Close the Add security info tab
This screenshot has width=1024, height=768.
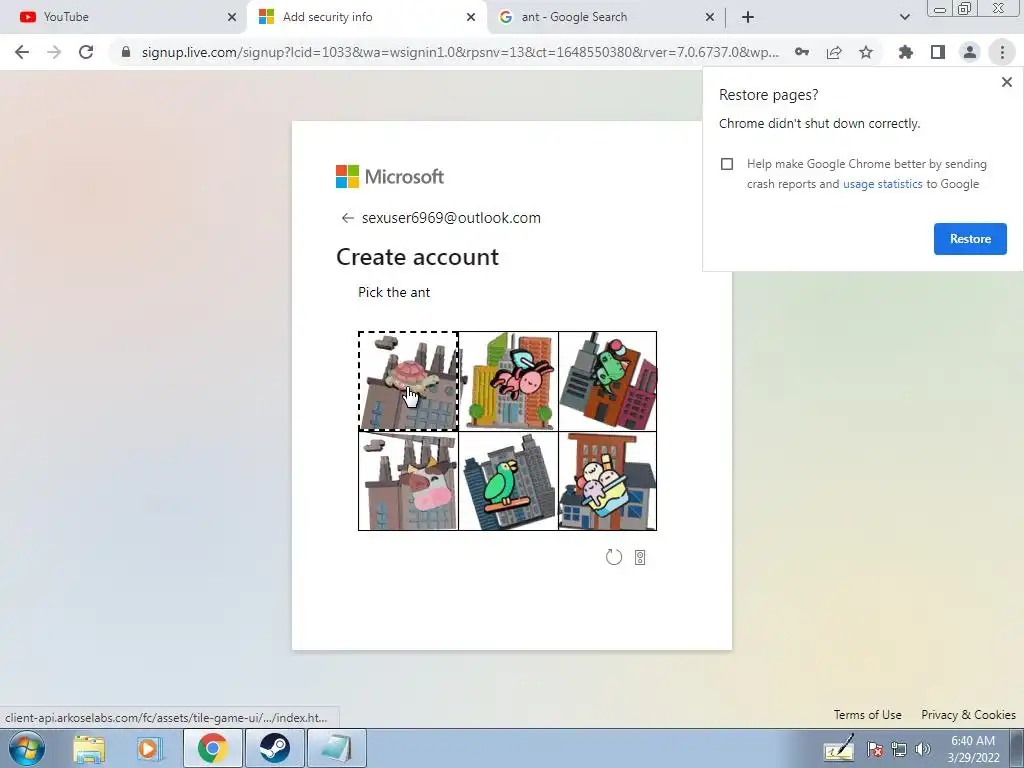(x=471, y=17)
